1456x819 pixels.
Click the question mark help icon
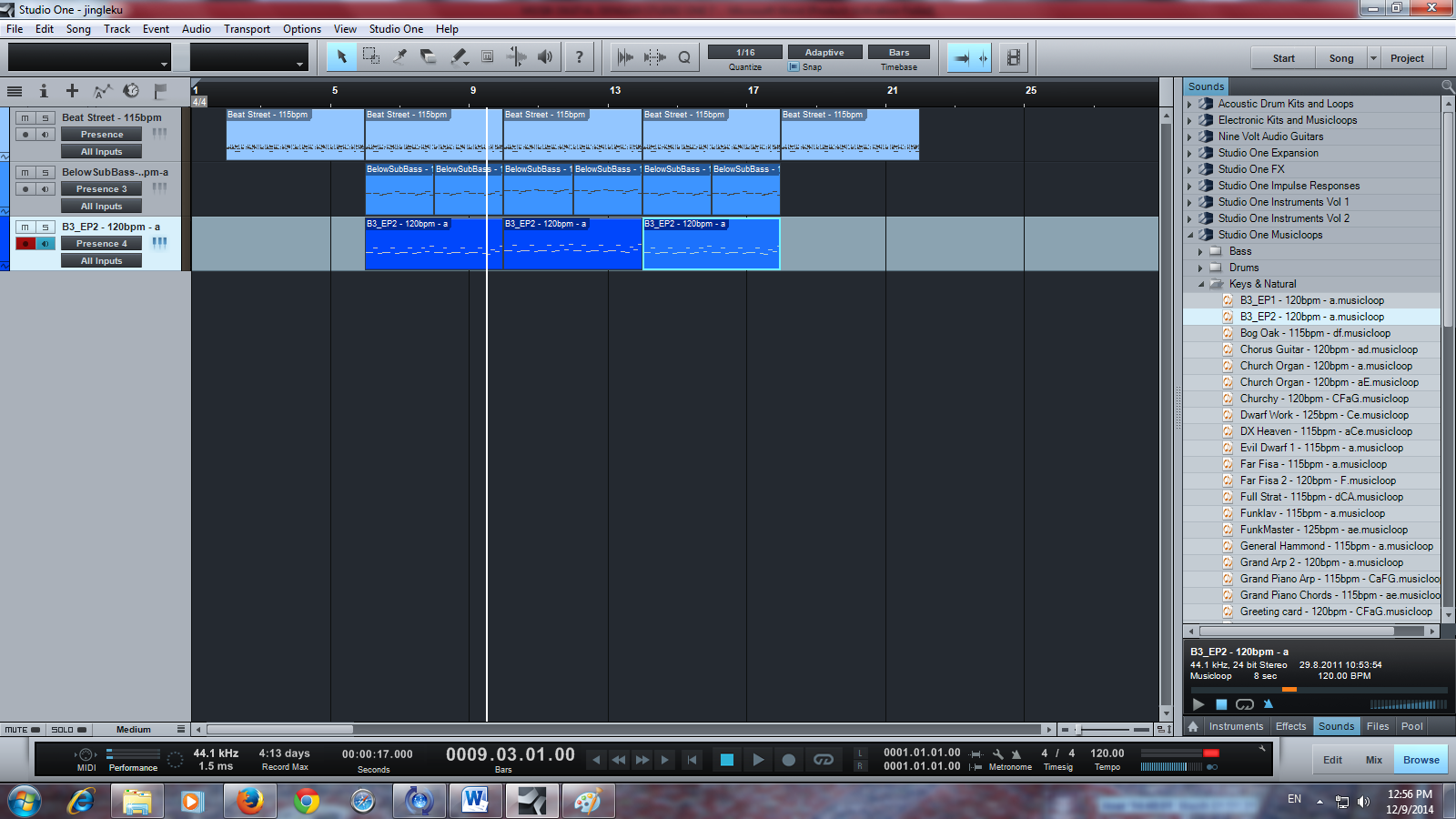(579, 56)
